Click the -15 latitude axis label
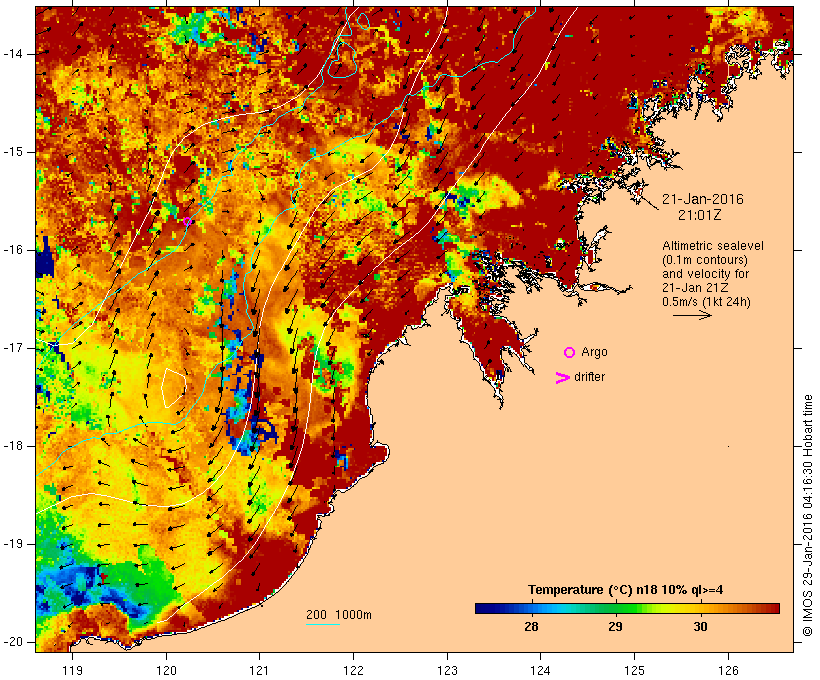Viewport: 820px width, 680px height. 13,152
